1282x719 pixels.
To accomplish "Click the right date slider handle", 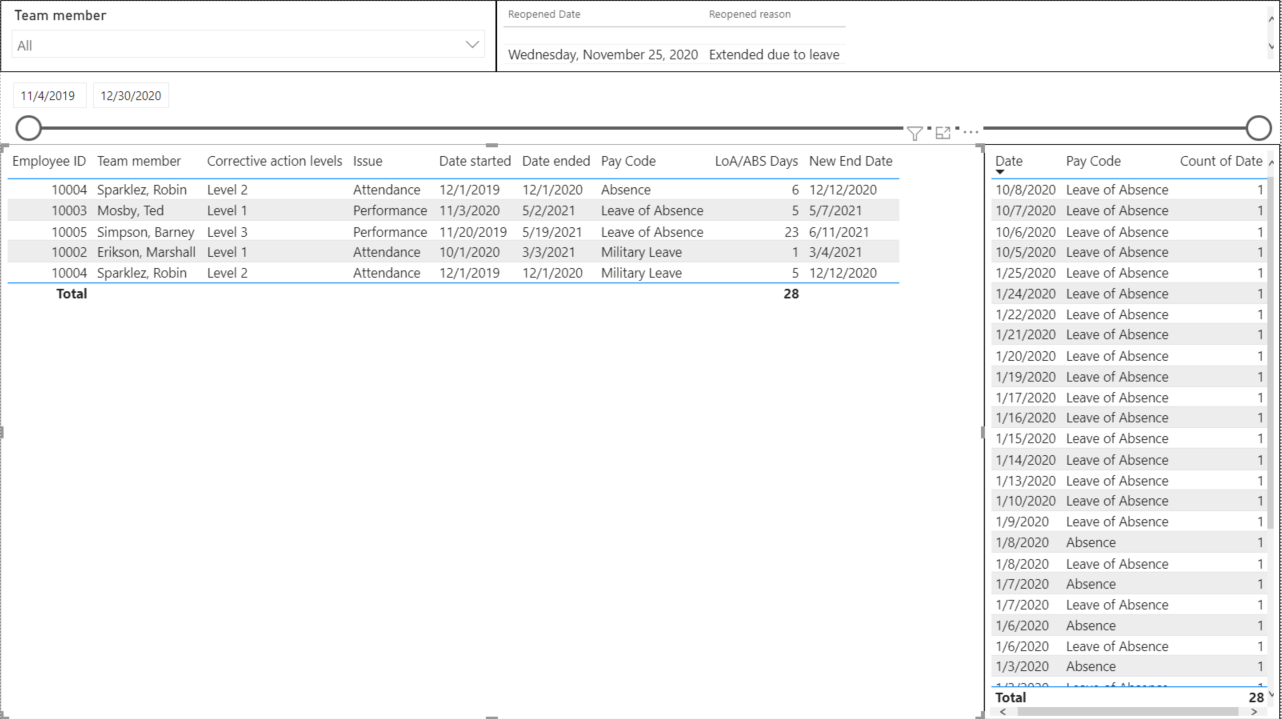I will (x=1258, y=128).
